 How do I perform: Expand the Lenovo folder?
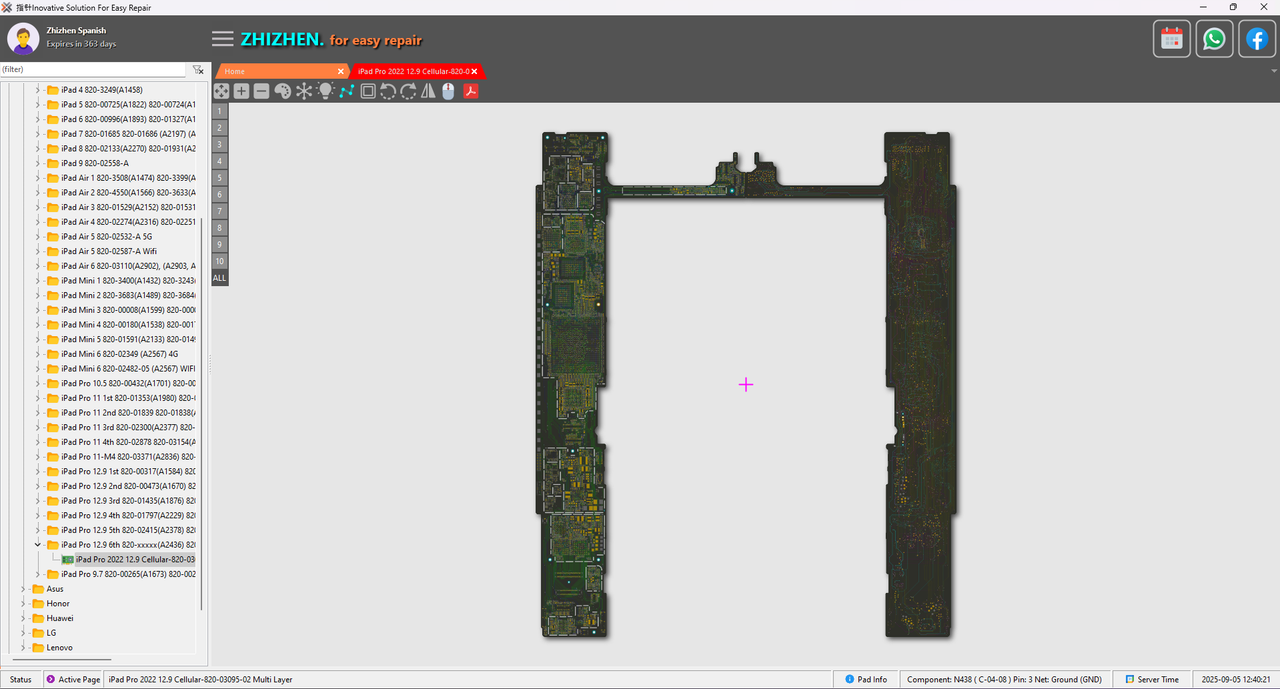coord(24,647)
